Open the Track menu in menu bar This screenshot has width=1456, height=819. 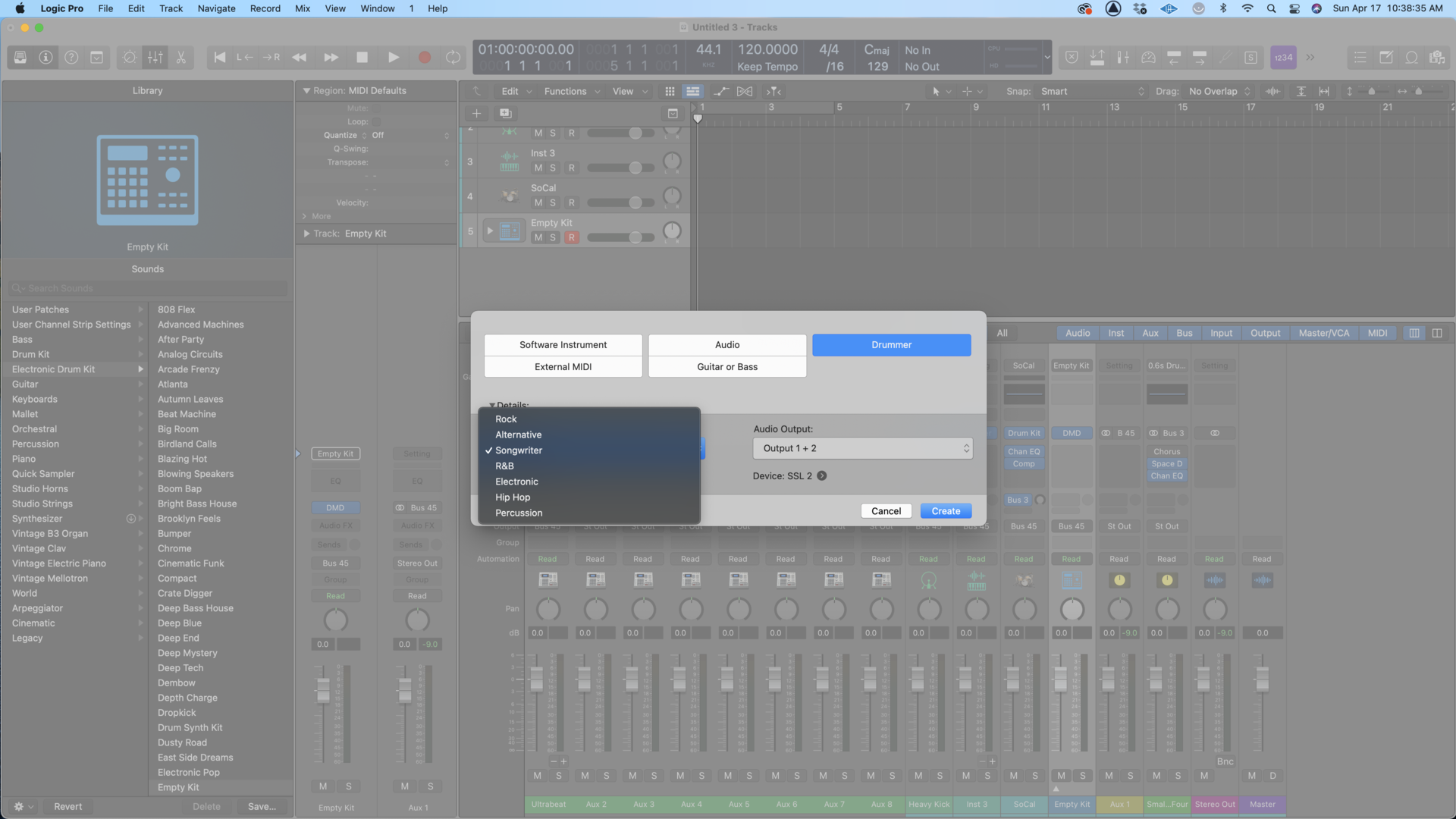[171, 8]
